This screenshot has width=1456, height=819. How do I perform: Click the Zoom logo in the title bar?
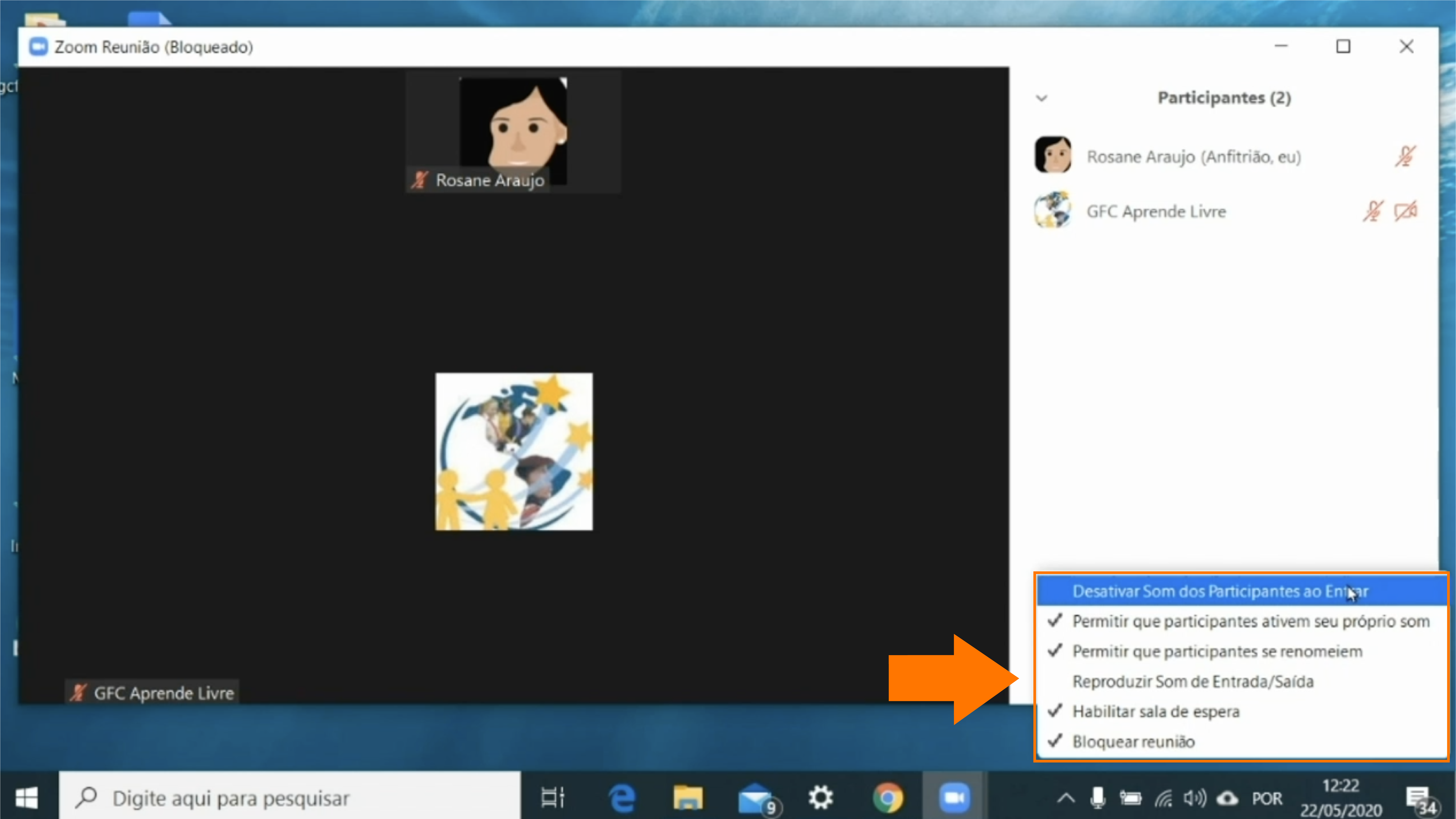38,47
